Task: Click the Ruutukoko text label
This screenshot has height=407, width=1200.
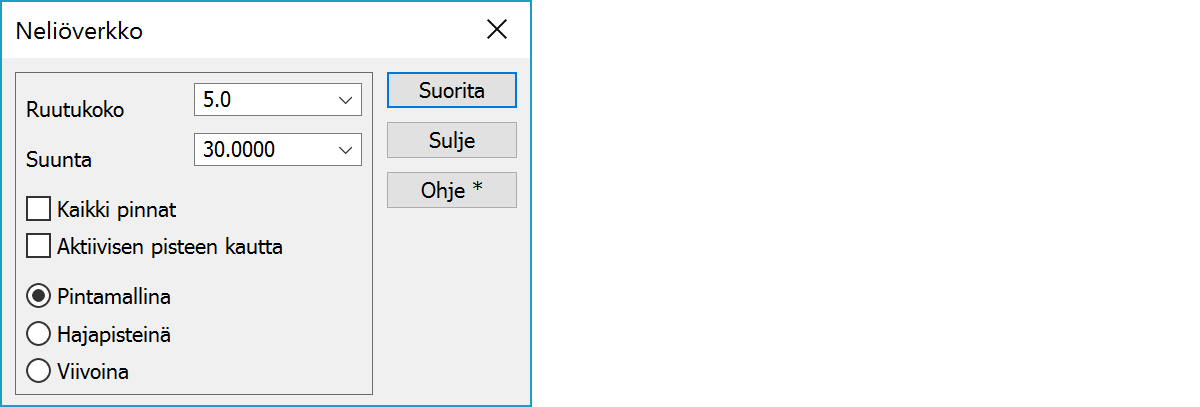Action: (x=75, y=110)
